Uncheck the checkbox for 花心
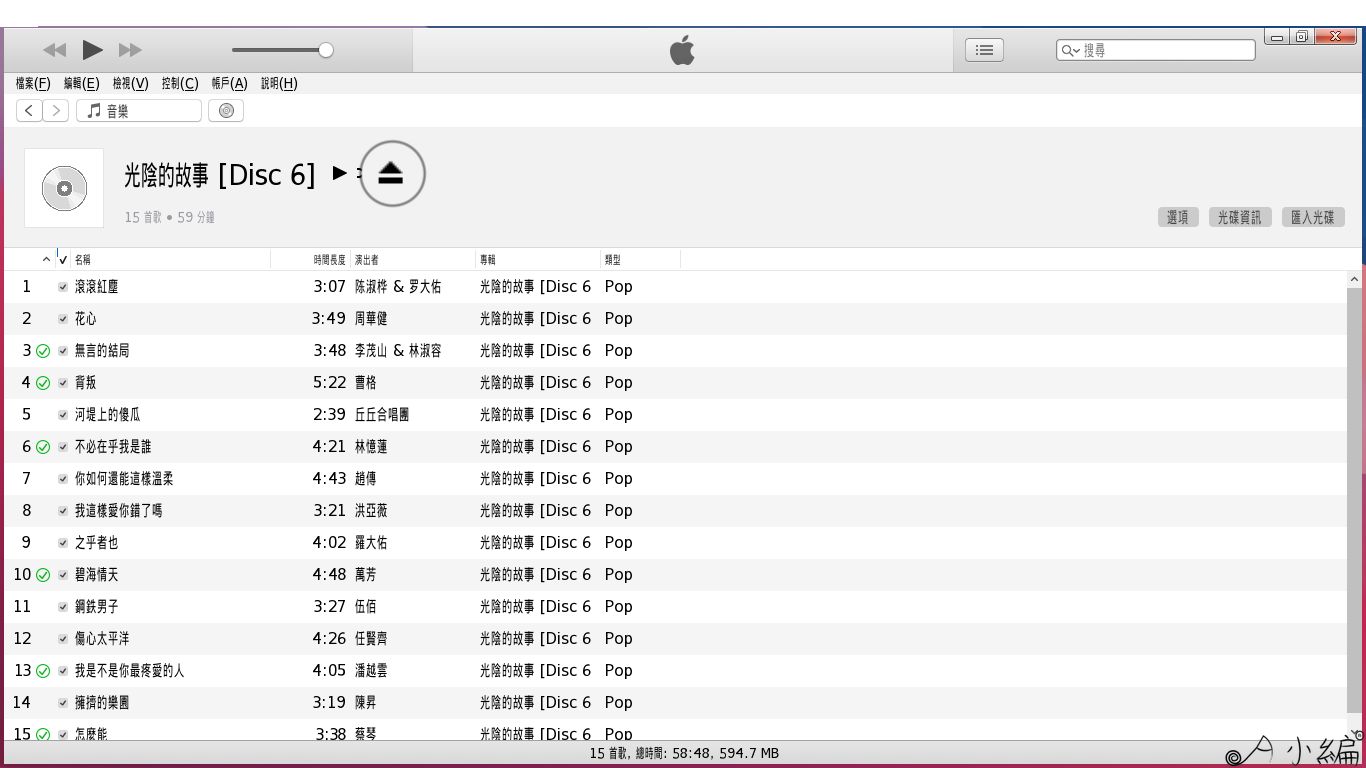Viewport: 1366px width, 768px height. click(x=63, y=319)
